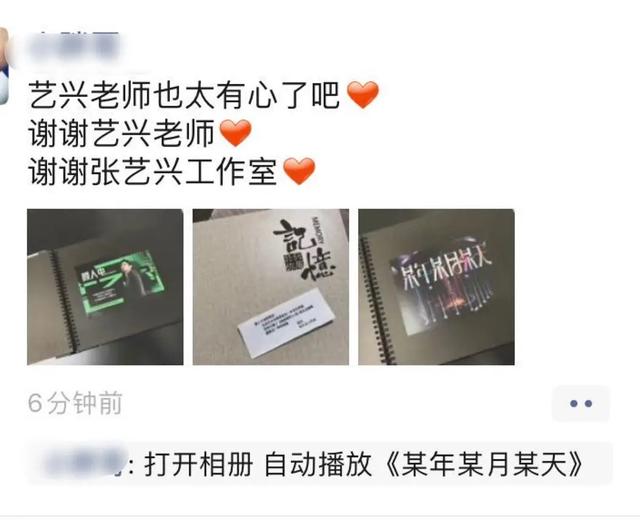View the 記憶 album cover photo

click(271, 287)
